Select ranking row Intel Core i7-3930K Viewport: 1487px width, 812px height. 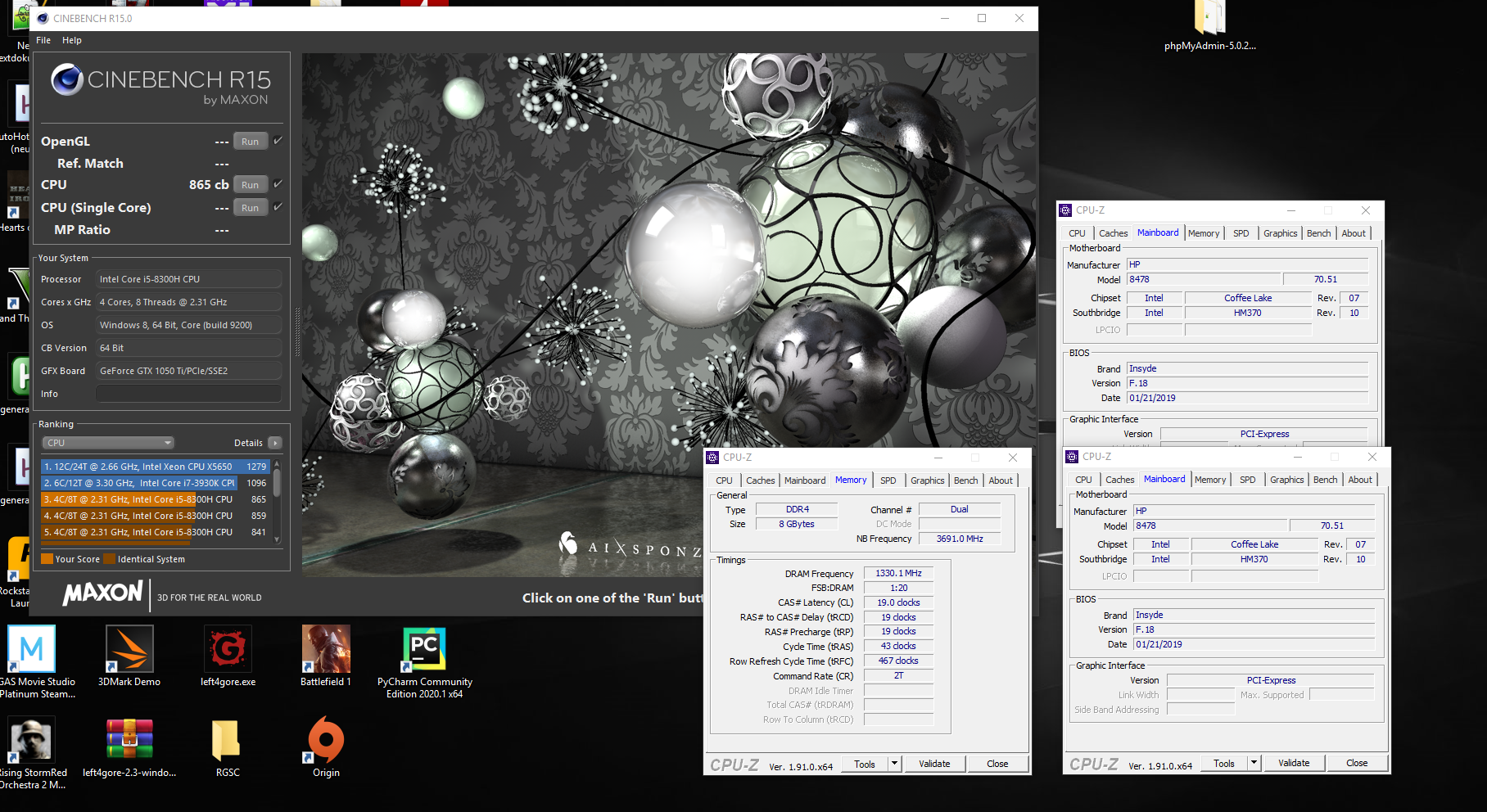pos(155,483)
